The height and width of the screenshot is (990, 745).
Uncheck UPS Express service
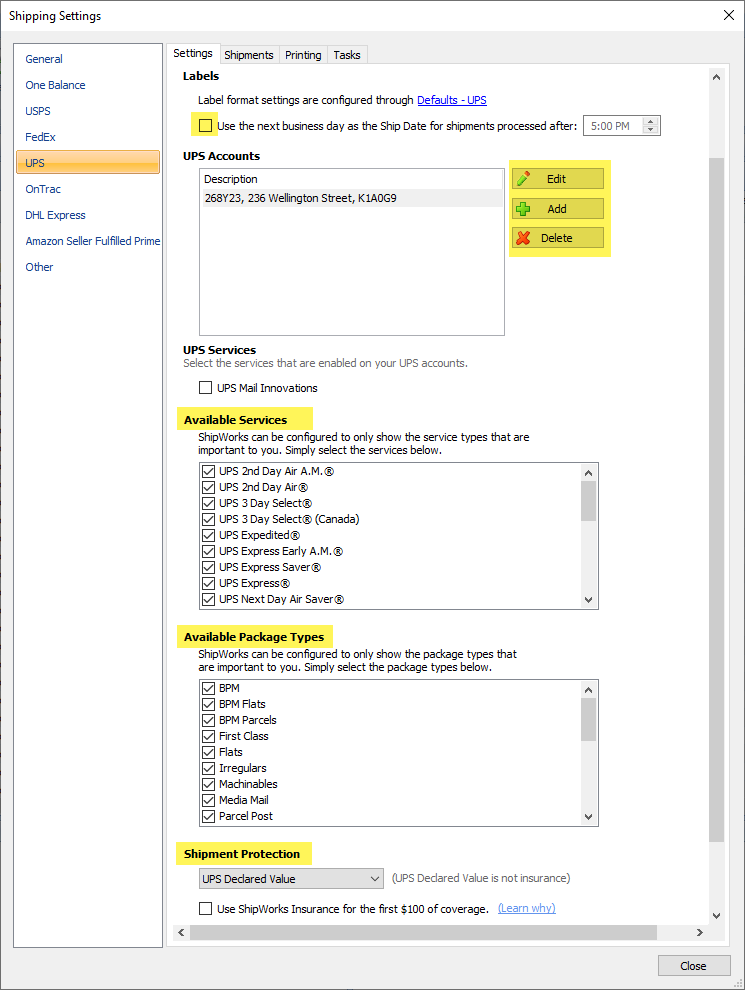coord(208,583)
